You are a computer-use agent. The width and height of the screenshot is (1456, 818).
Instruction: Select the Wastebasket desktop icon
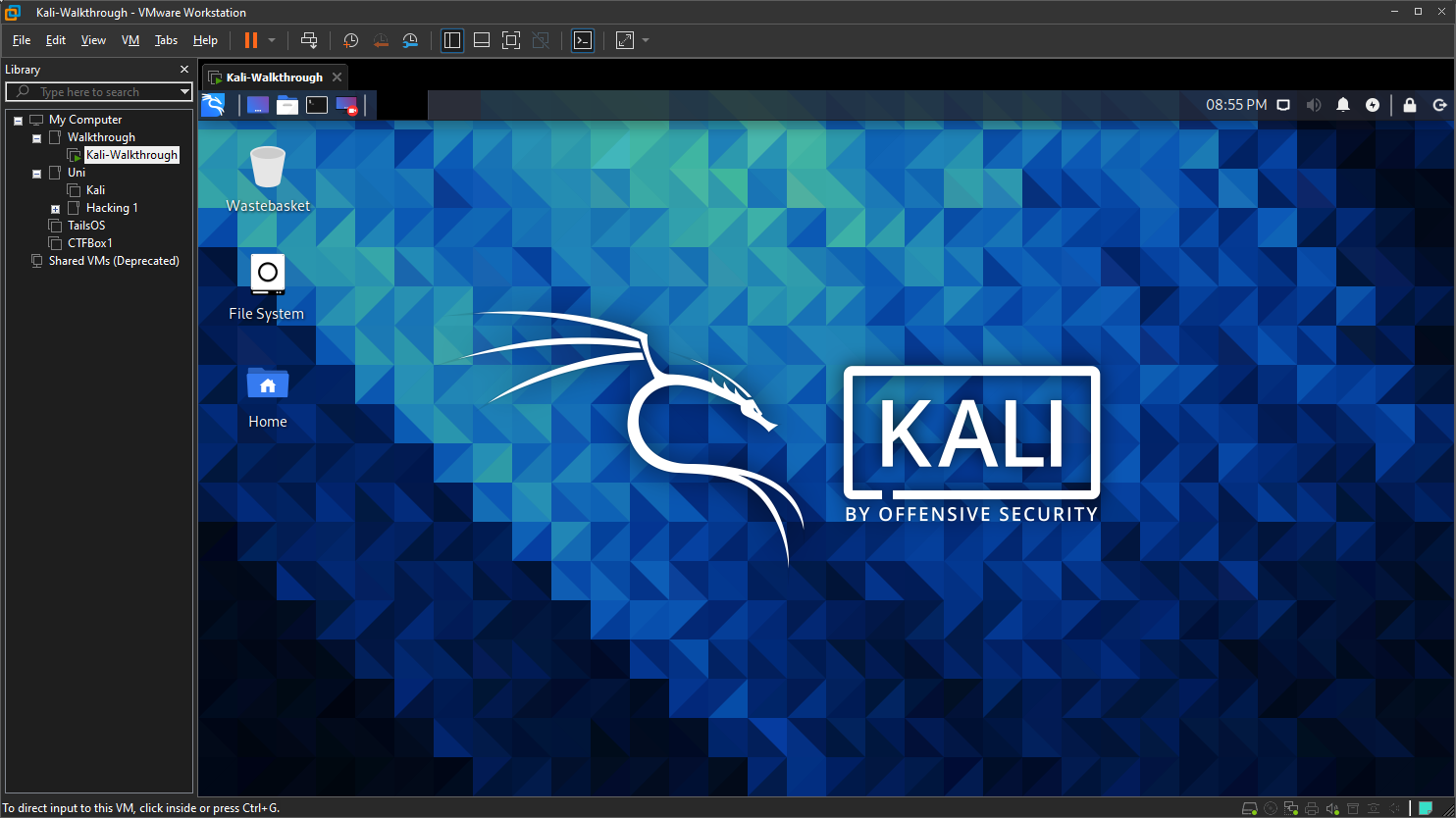[268, 179]
